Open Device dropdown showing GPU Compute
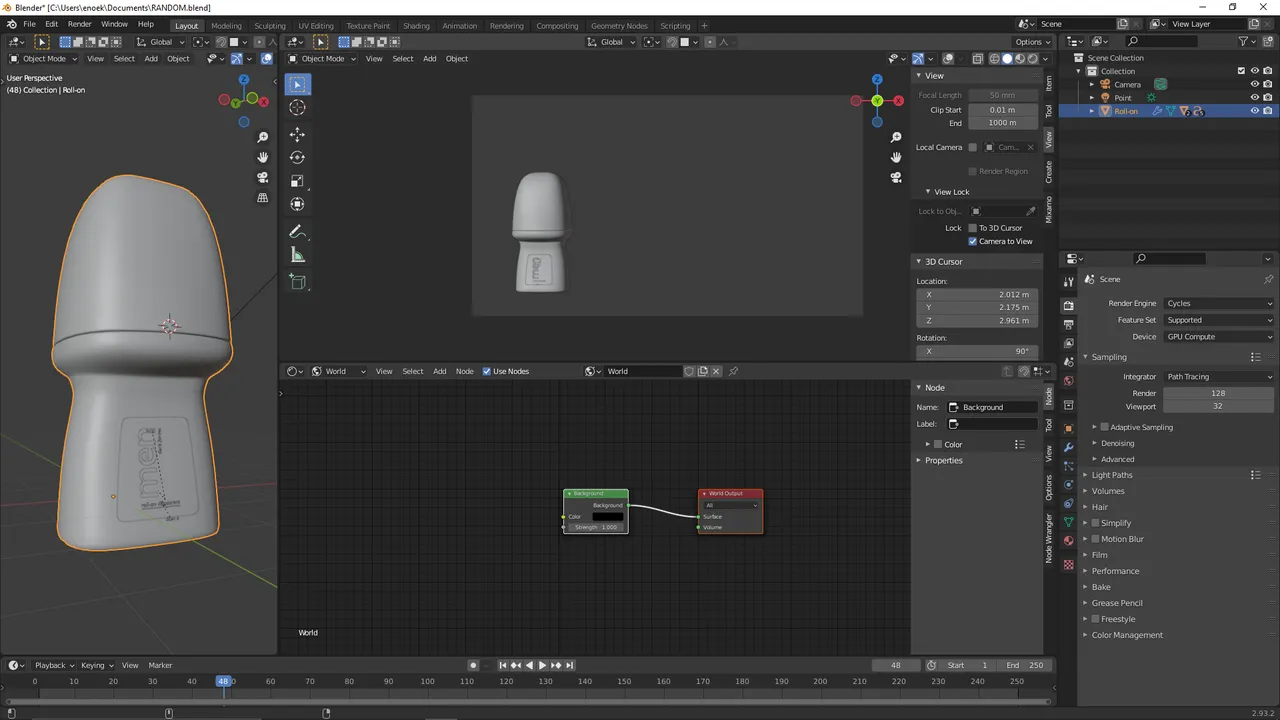1280x720 pixels. tap(1219, 337)
